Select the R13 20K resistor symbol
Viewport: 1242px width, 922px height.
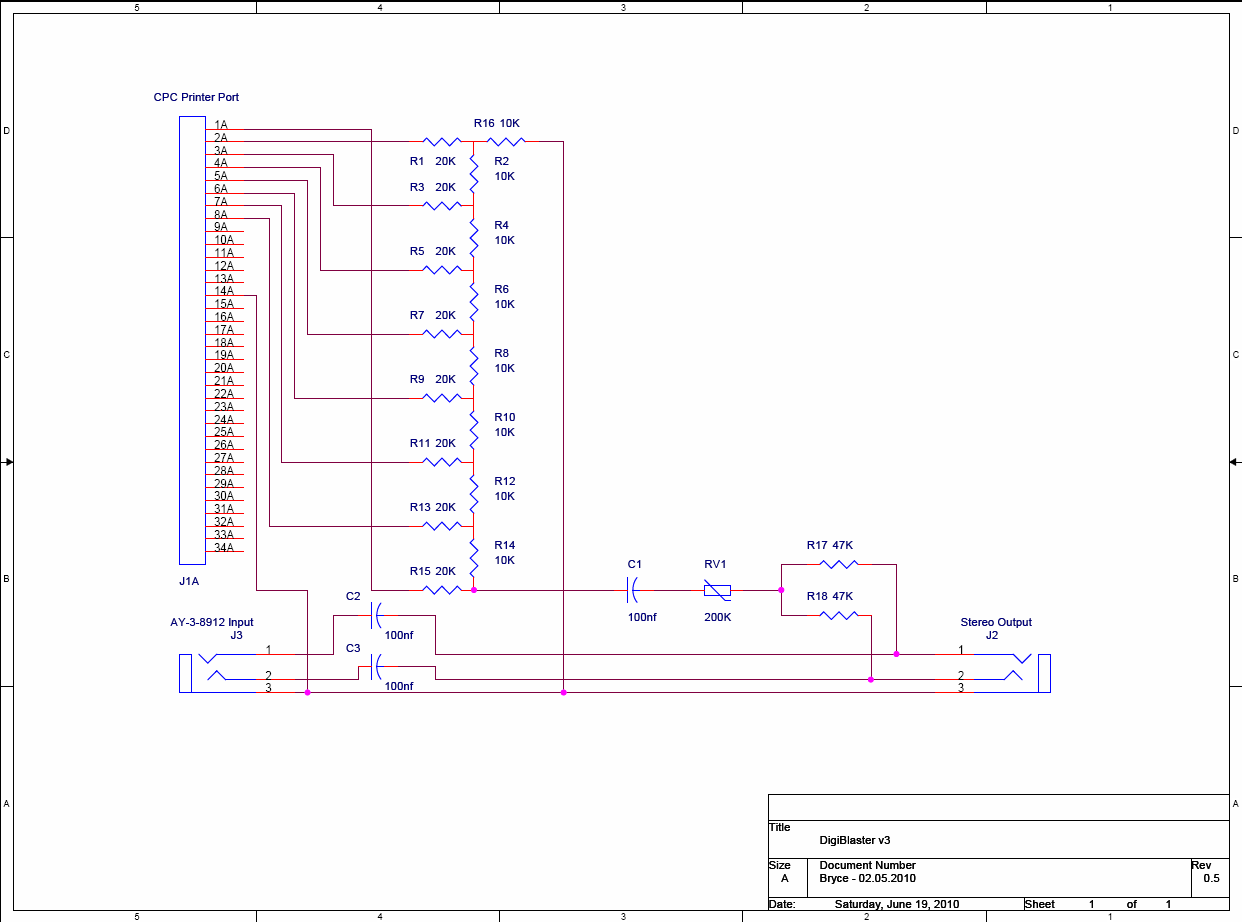(x=441, y=526)
